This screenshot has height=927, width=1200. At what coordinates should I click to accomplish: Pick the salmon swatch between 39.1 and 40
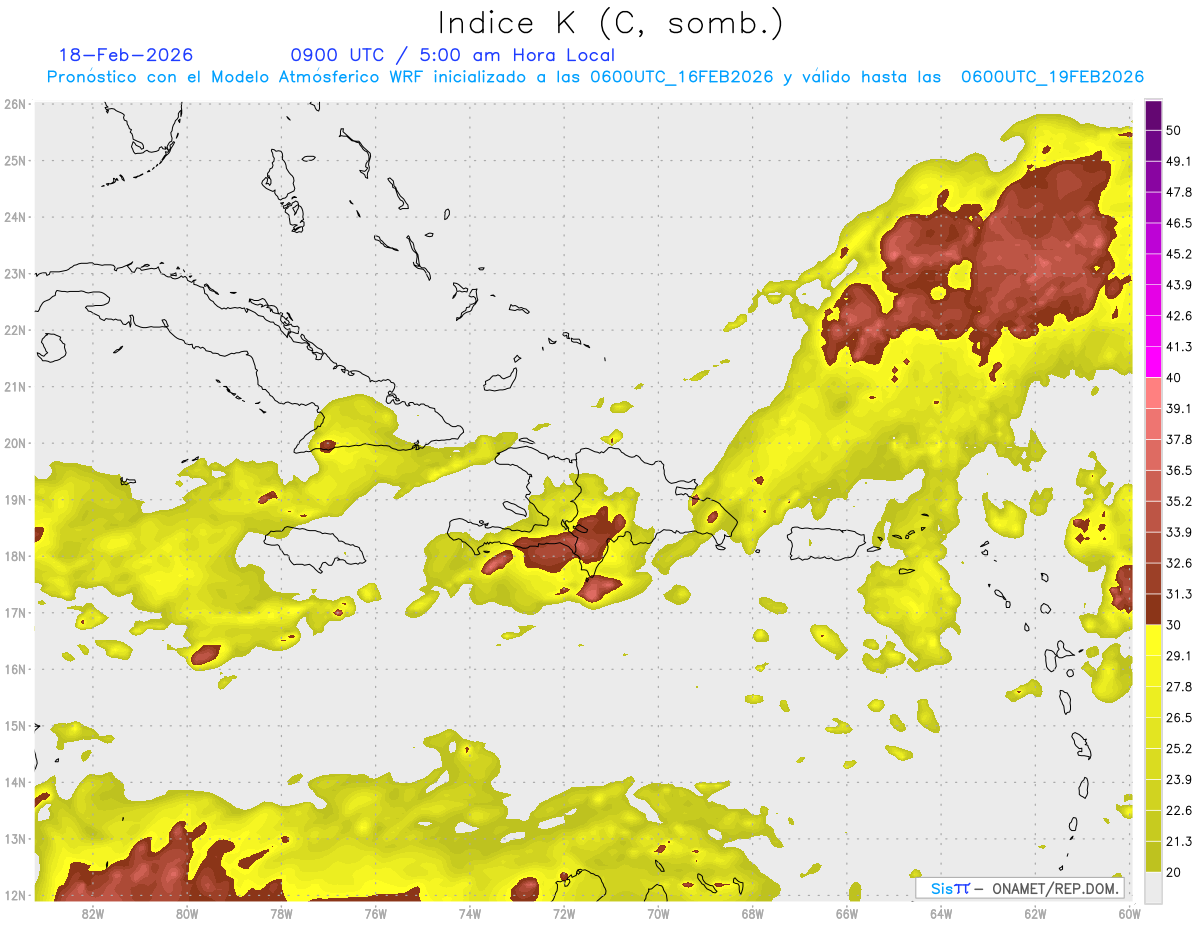point(1153,393)
